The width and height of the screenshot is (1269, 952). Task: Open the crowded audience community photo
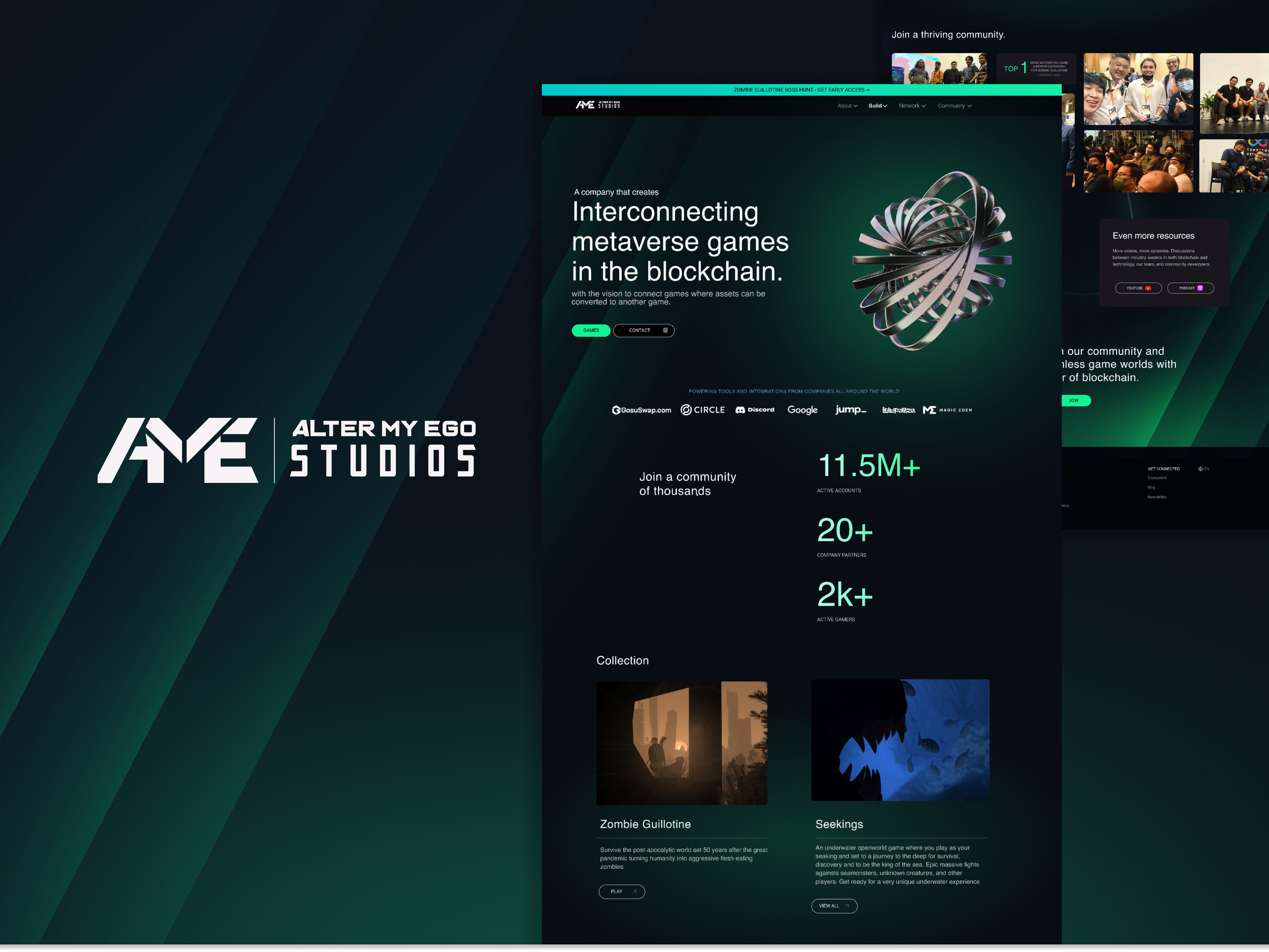point(1138,161)
